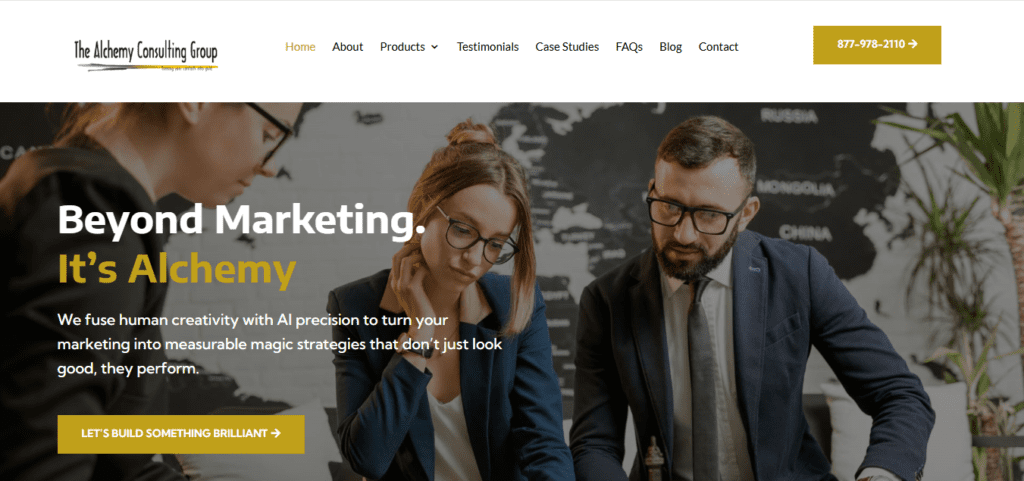Open the Blog link
Image resolution: width=1024 pixels, height=481 pixels.
(x=671, y=47)
